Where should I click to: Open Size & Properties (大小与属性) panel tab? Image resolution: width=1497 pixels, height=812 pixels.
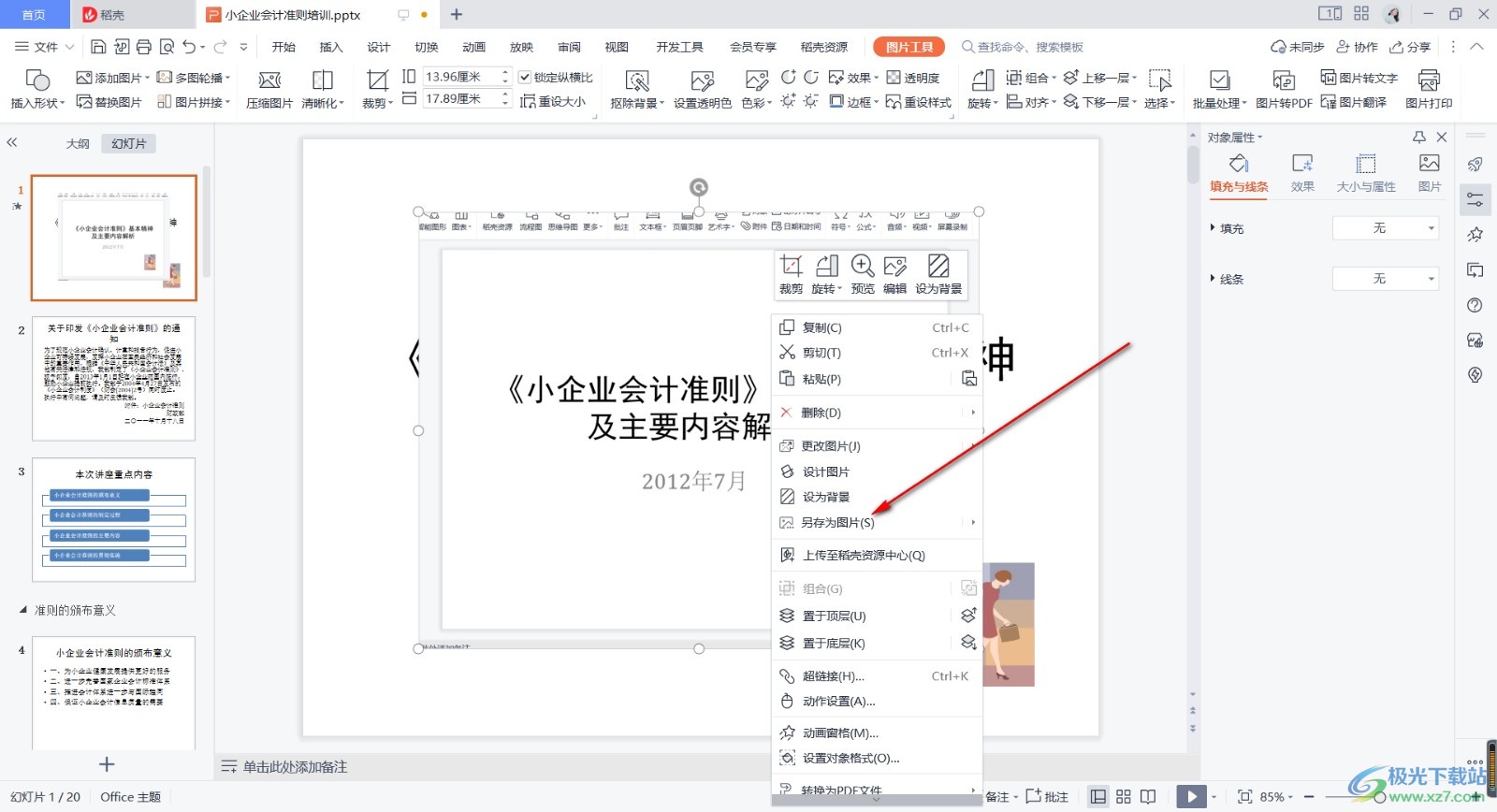[1366, 172]
